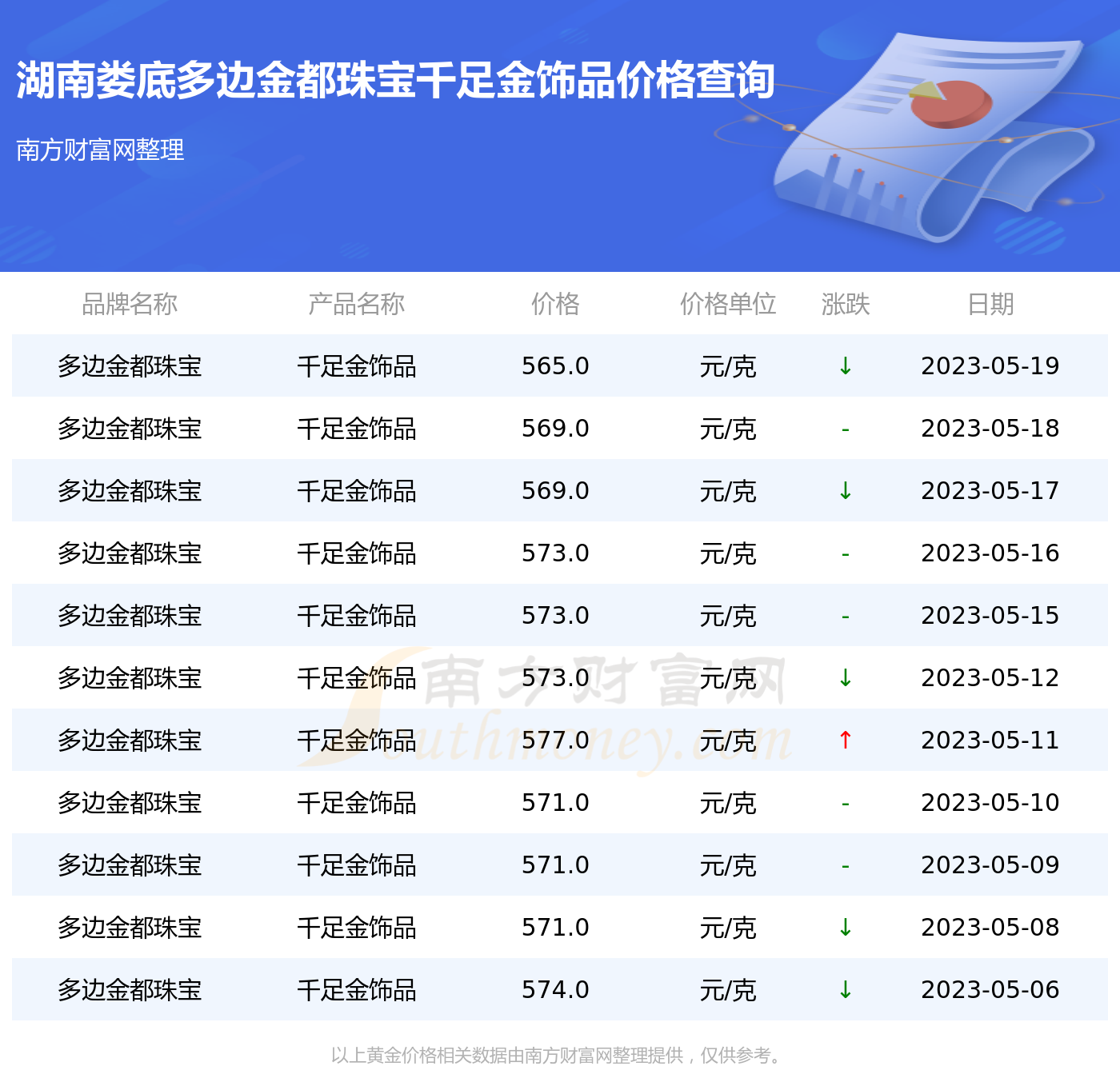
Task: Select the price 577.0
Action: (x=555, y=741)
